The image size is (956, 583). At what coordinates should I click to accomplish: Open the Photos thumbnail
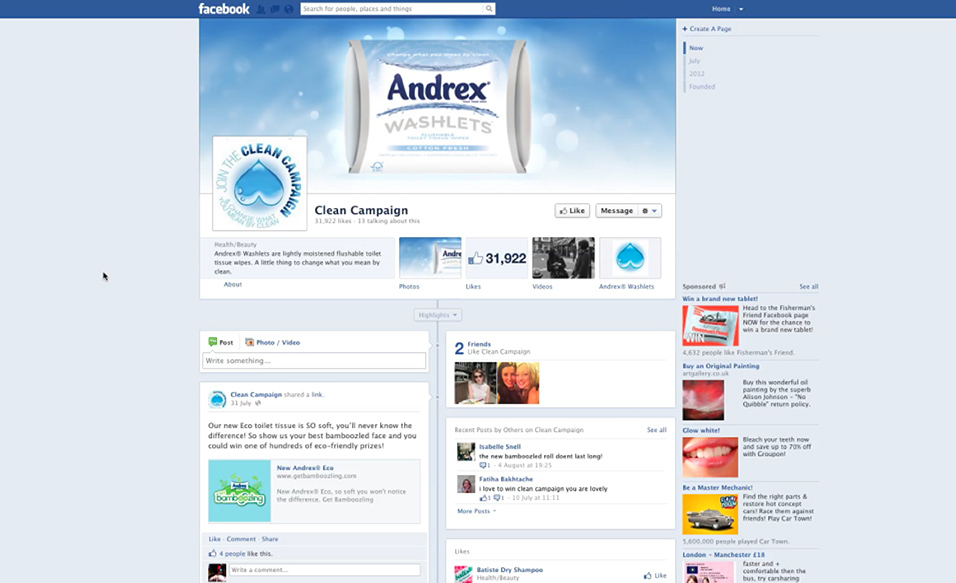coord(430,258)
